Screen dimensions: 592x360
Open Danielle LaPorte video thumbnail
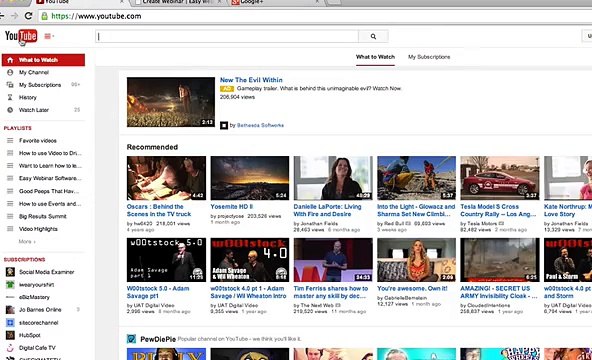pyautogui.click(x=333, y=178)
